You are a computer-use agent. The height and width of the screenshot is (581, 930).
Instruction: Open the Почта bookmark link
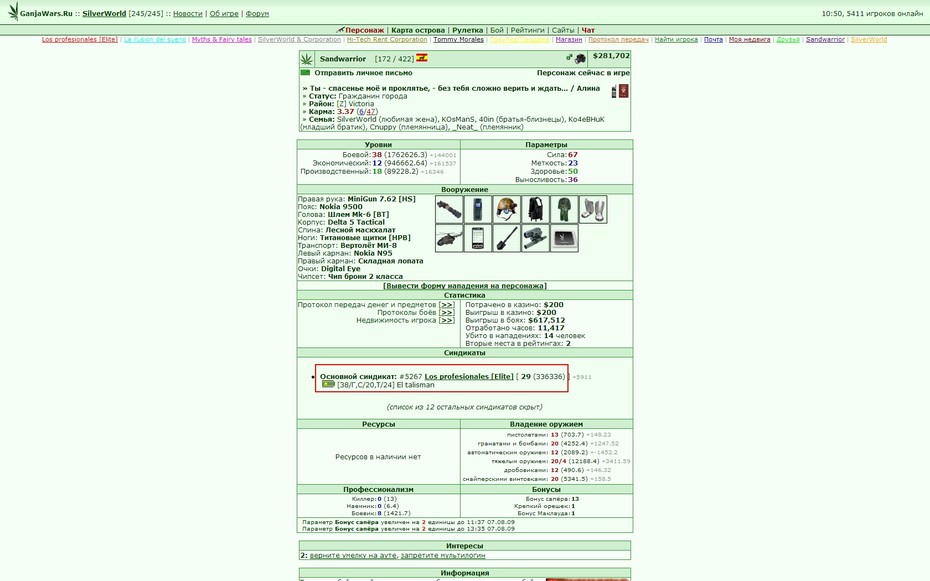(714, 40)
